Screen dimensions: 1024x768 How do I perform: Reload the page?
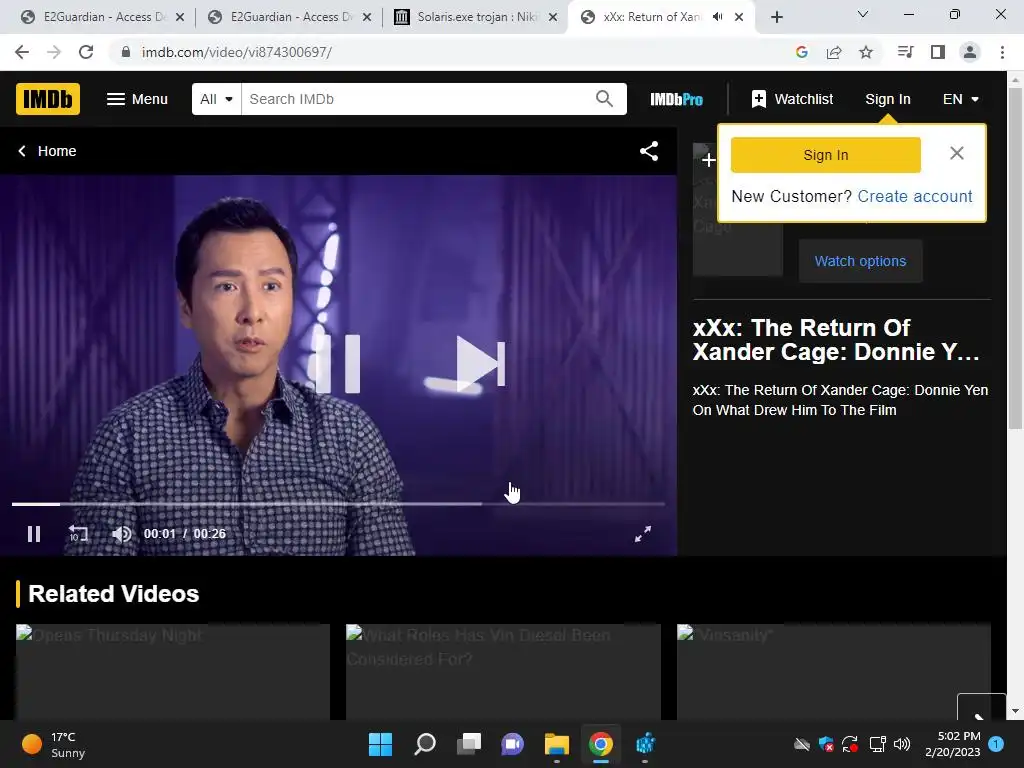coord(86,52)
